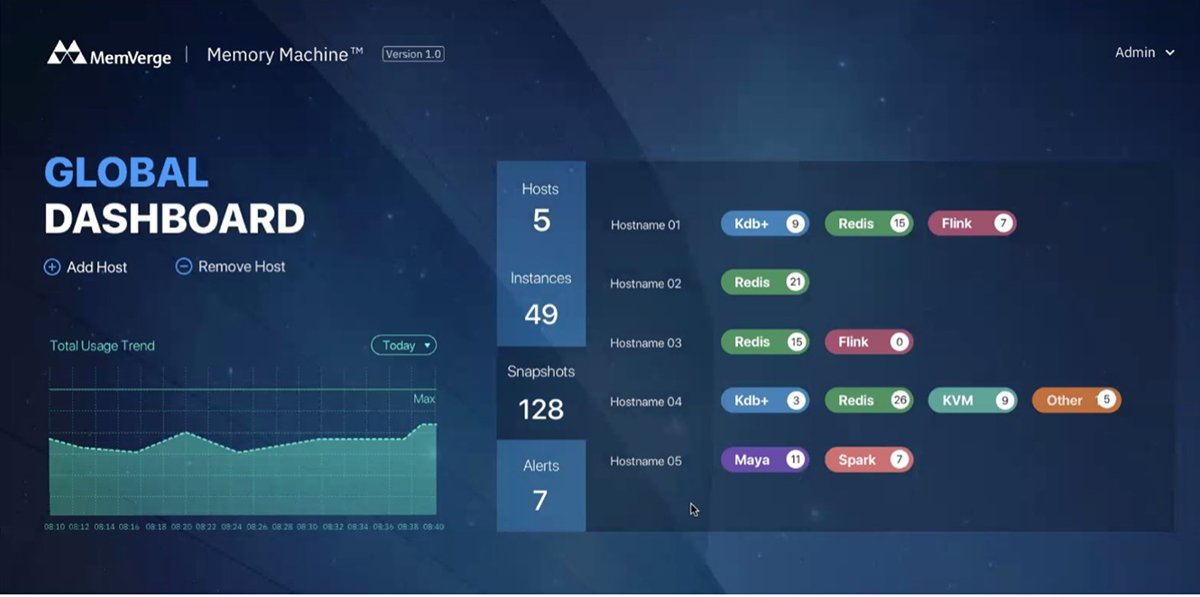Switch to the Instances panel
Screen dimensions: 1200x597
pos(541,296)
